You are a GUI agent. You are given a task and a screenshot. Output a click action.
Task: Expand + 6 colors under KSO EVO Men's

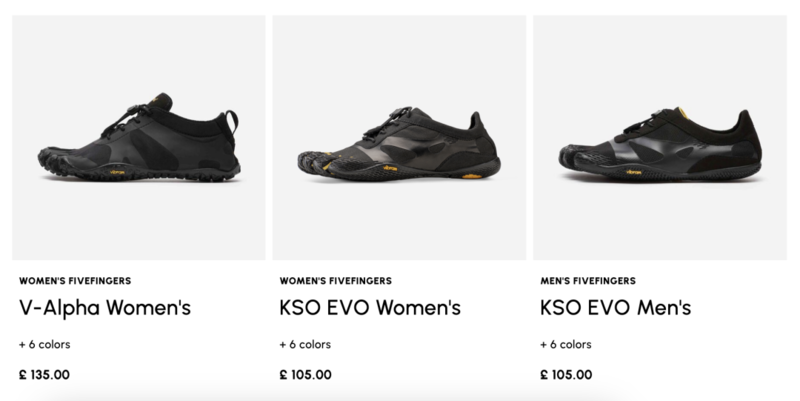click(566, 344)
